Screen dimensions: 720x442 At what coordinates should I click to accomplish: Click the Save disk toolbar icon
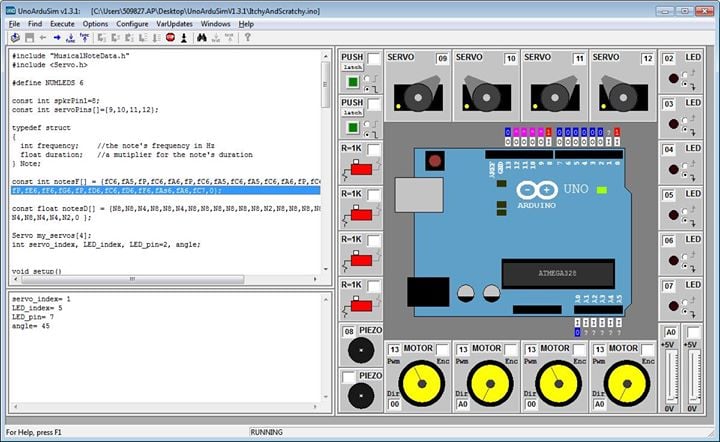coord(29,38)
